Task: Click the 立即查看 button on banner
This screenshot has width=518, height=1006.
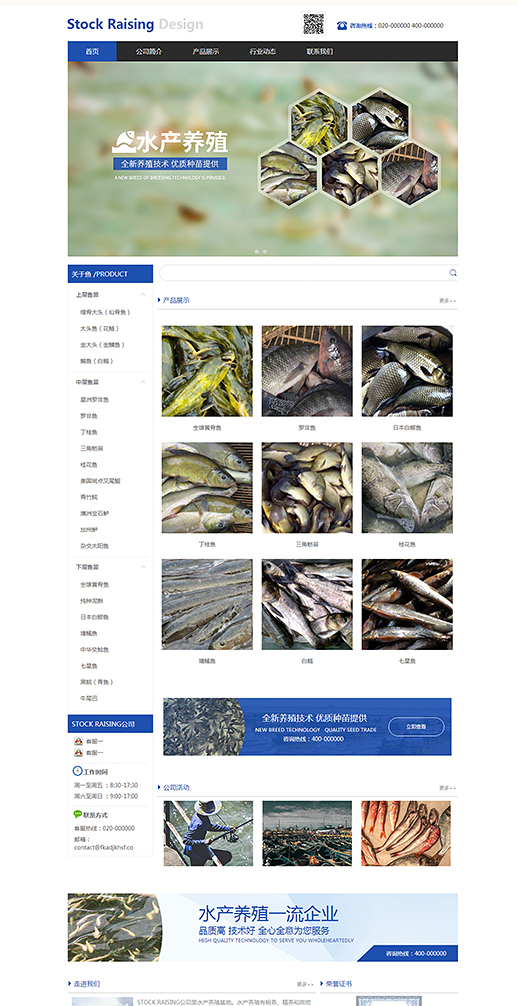Action: click(416, 727)
